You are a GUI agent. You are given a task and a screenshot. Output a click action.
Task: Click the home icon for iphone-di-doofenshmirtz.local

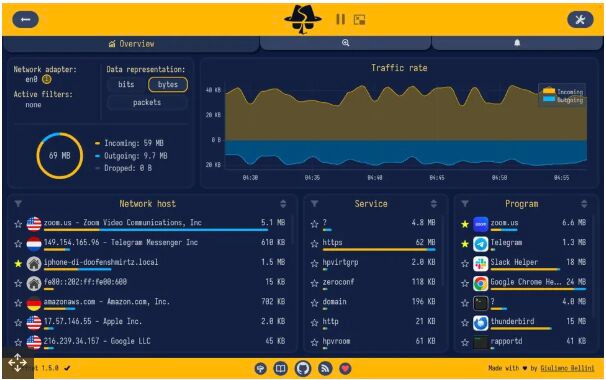point(34,264)
